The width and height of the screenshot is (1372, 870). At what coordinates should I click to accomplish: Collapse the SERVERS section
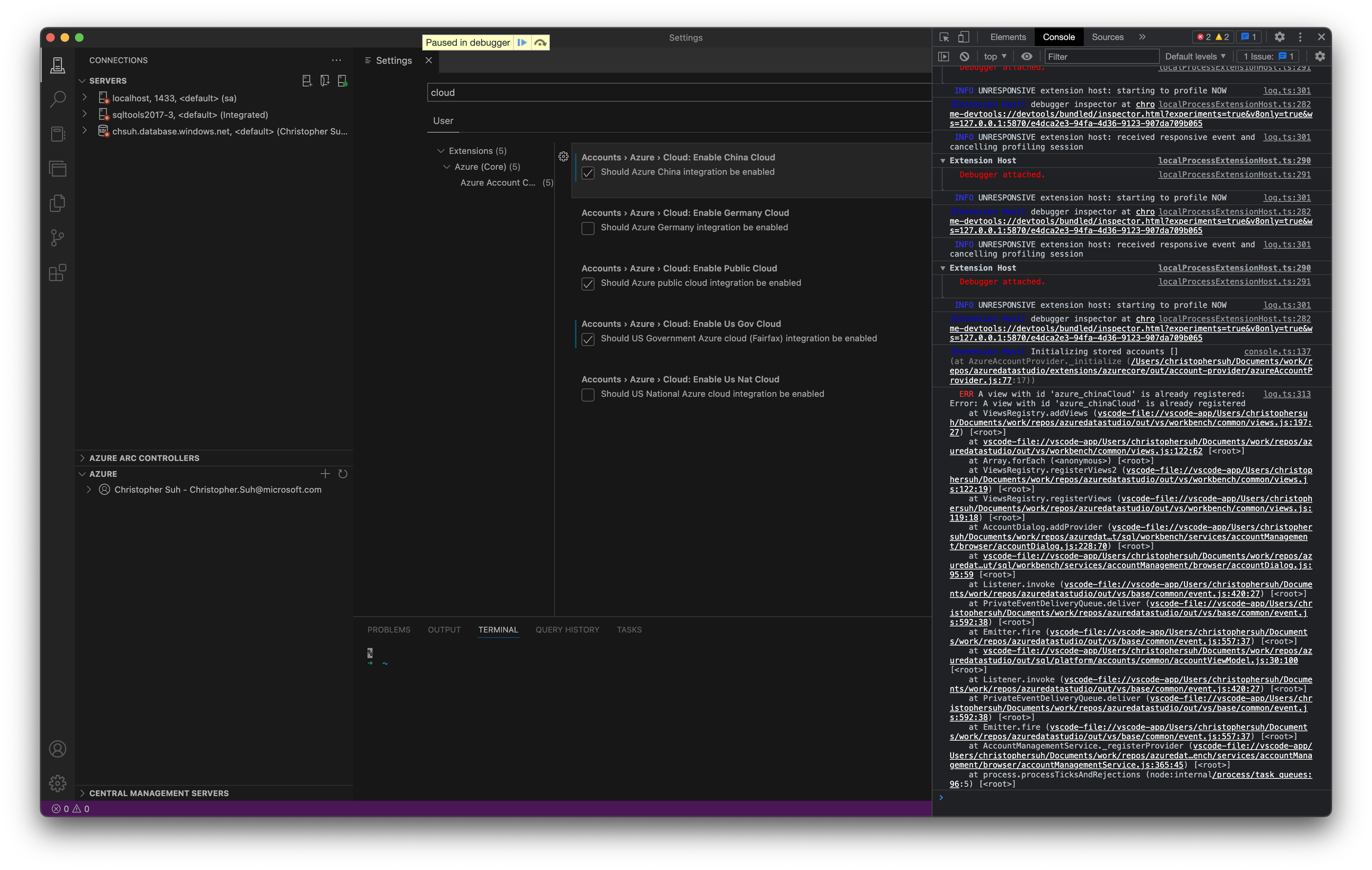tap(83, 80)
